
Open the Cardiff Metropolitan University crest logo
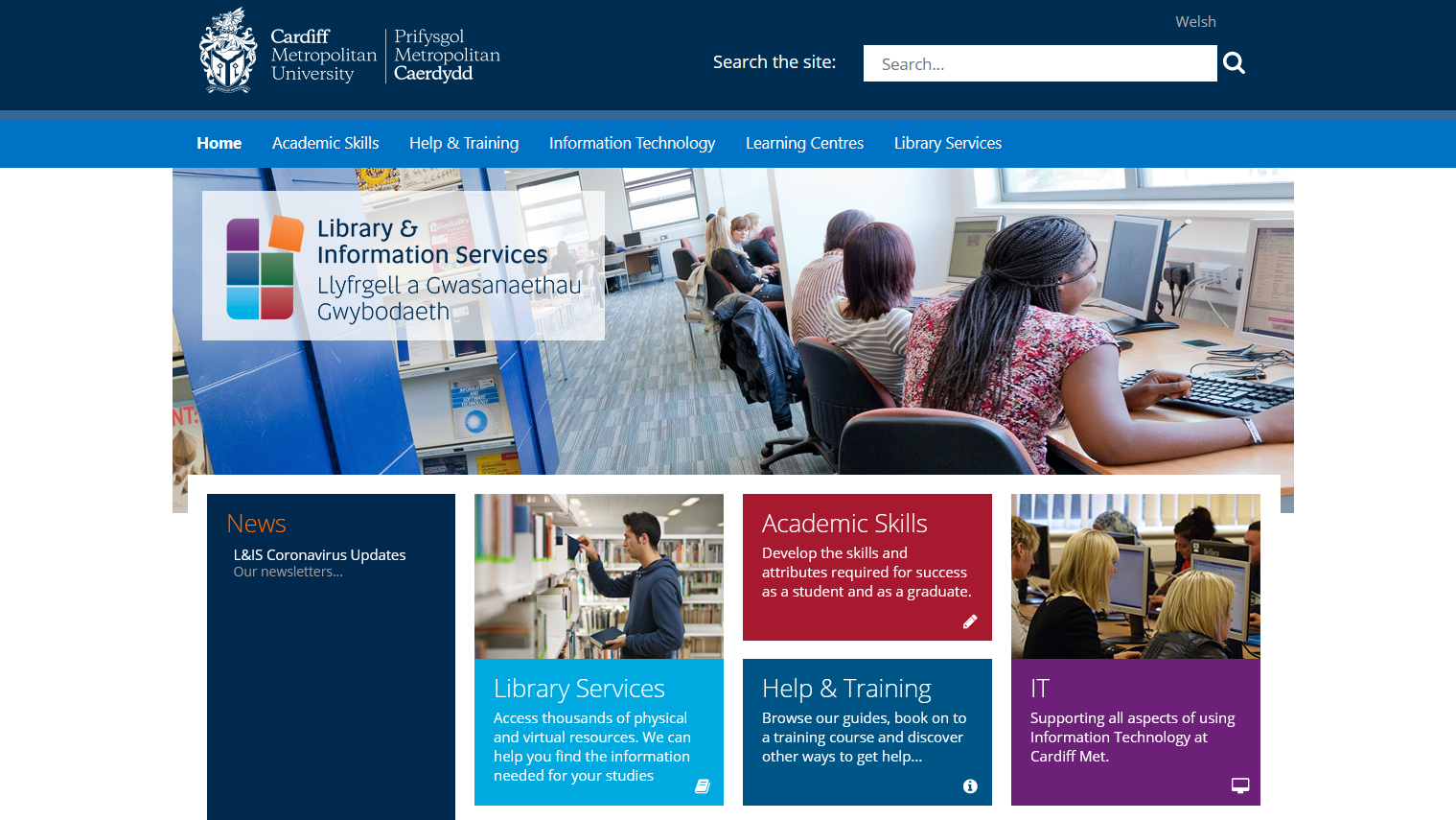click(228, 51)
